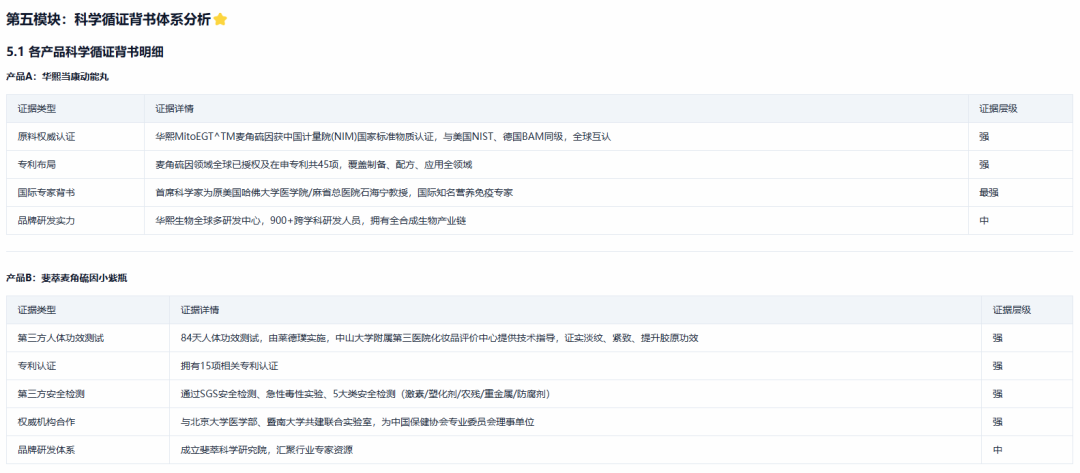The width and height of the screenshot is (1080, 473).
Task: Click the product B label containing '麦角硫因小紫瓶'
Action: point(67,278)
